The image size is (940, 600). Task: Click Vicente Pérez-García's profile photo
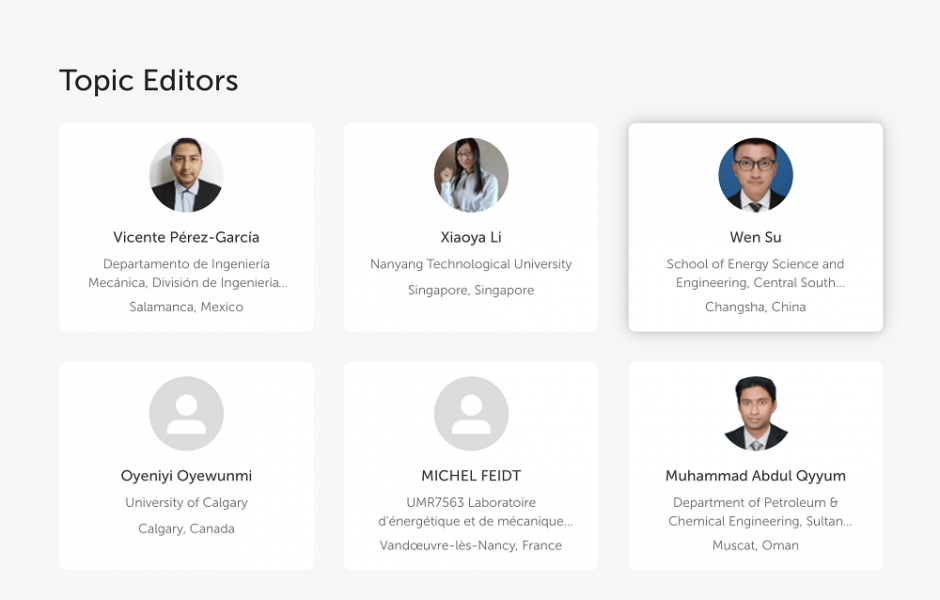coord(186,175)
